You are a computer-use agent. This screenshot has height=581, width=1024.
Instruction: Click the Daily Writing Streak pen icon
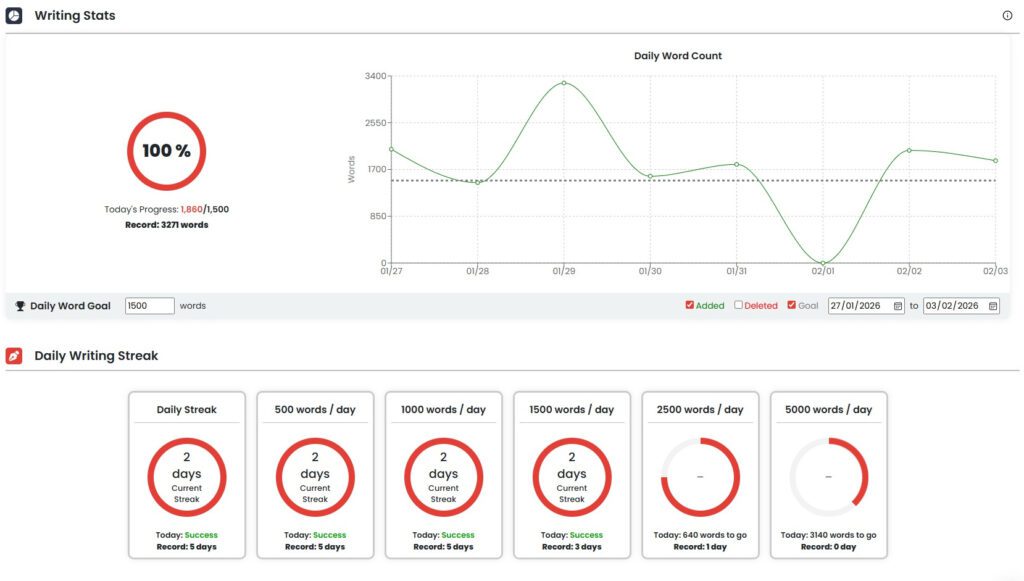pos(14,355)
